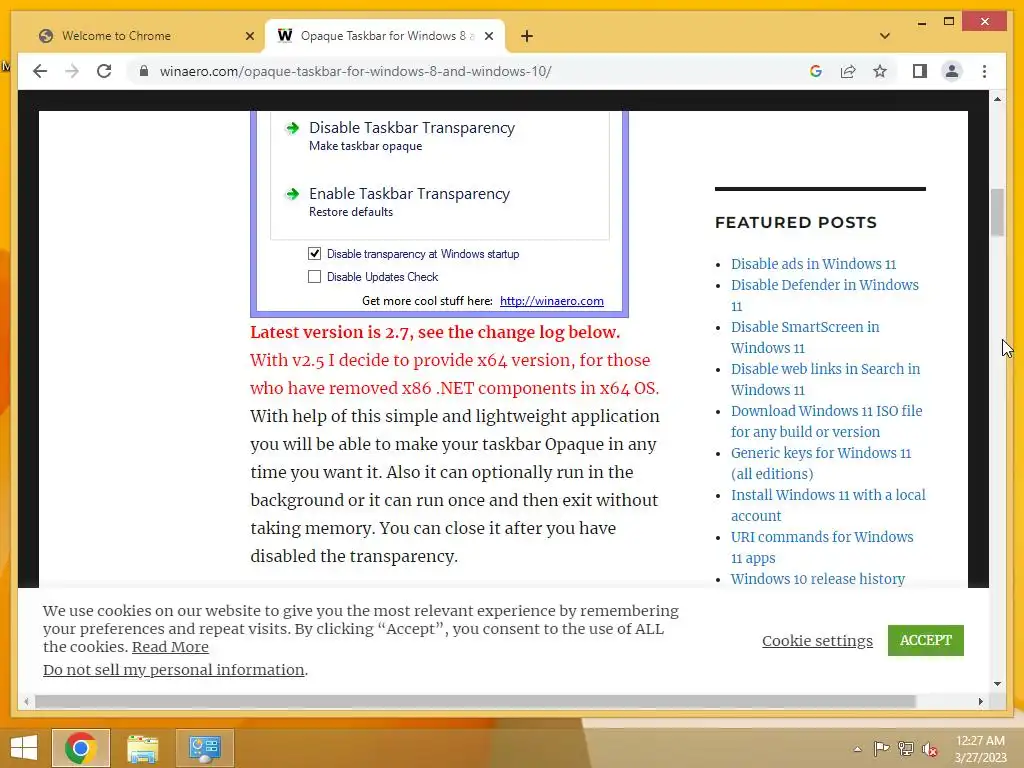
Task: Open the http://winaero.com link
Action: coord(551,300)
